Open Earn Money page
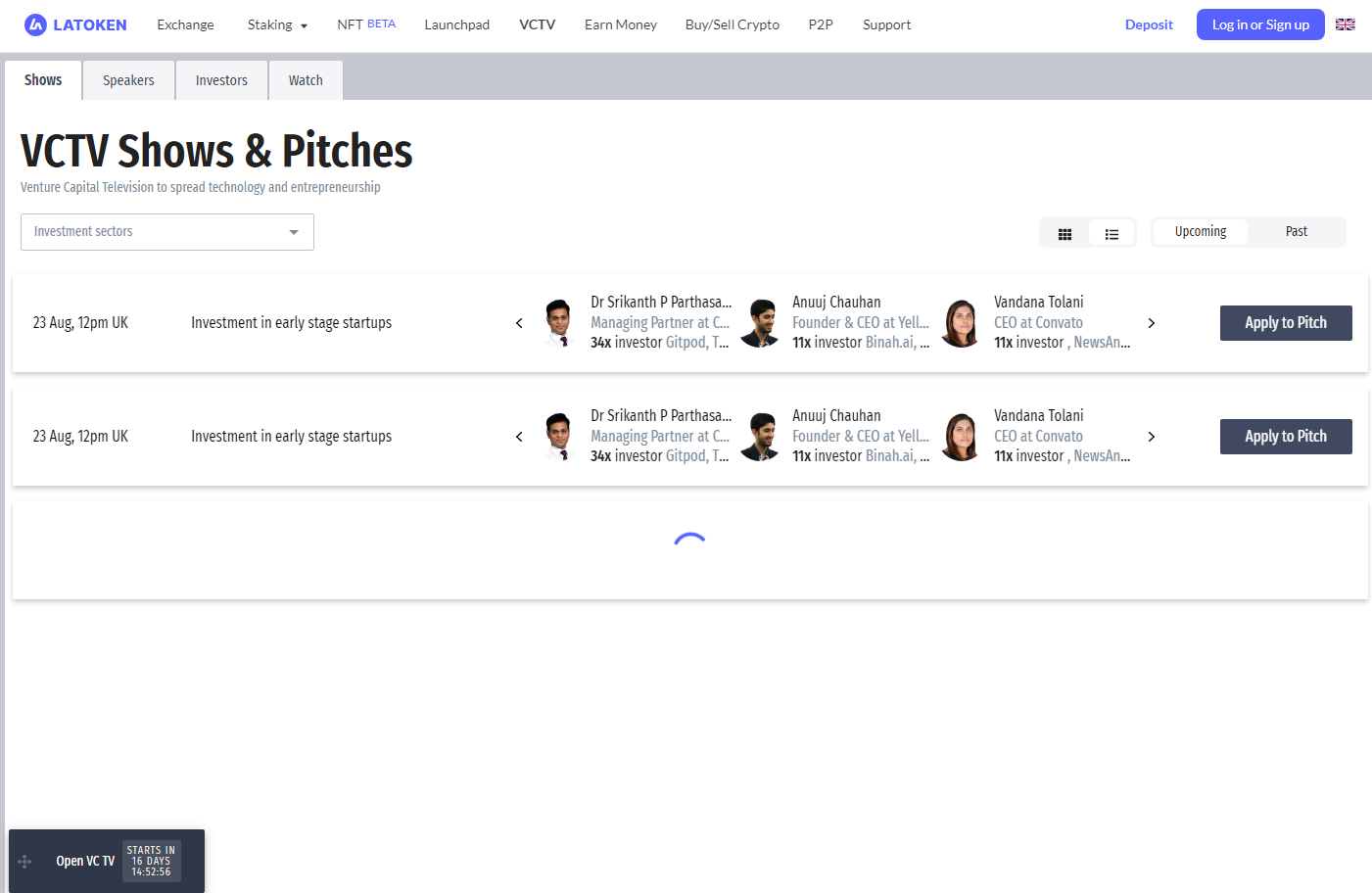Screen dimensions: 1372x893 coord(621,24)
